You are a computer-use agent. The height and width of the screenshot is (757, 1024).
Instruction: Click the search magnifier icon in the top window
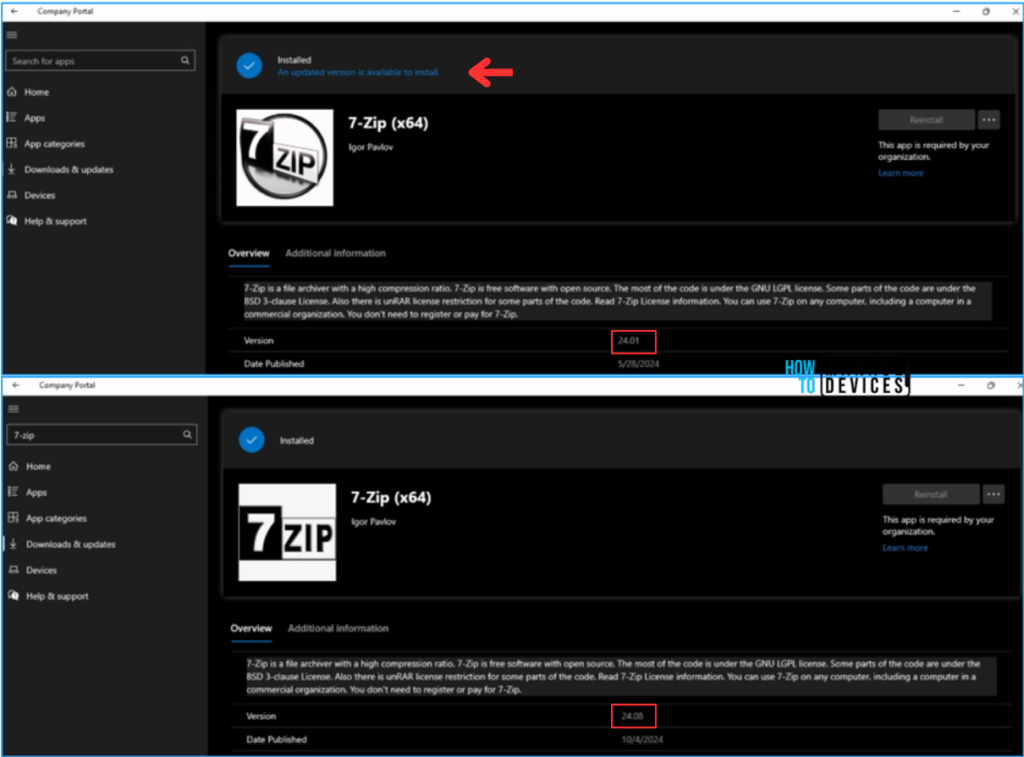(185, 61)
